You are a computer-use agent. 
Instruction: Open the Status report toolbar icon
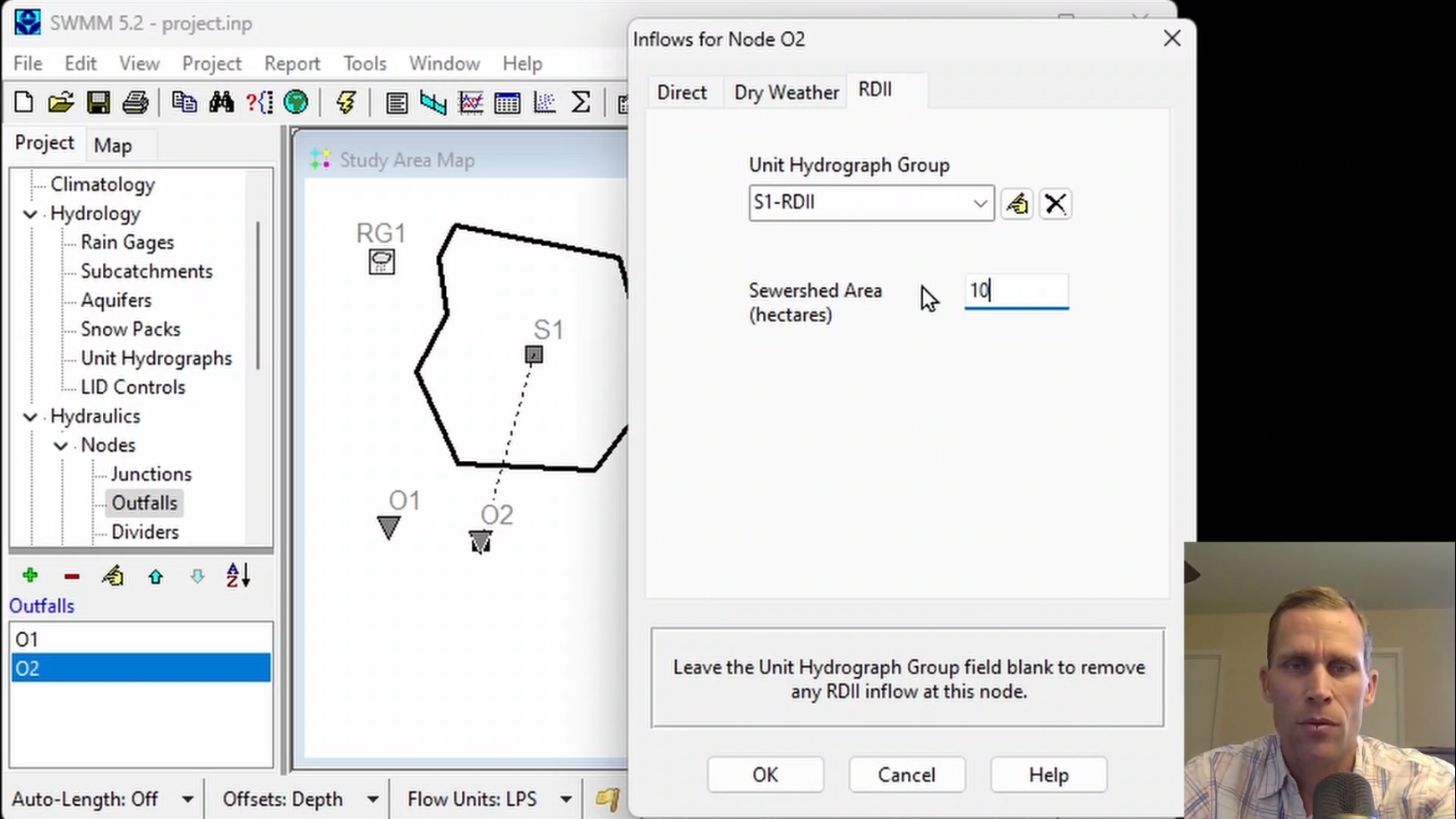point(397,103)
